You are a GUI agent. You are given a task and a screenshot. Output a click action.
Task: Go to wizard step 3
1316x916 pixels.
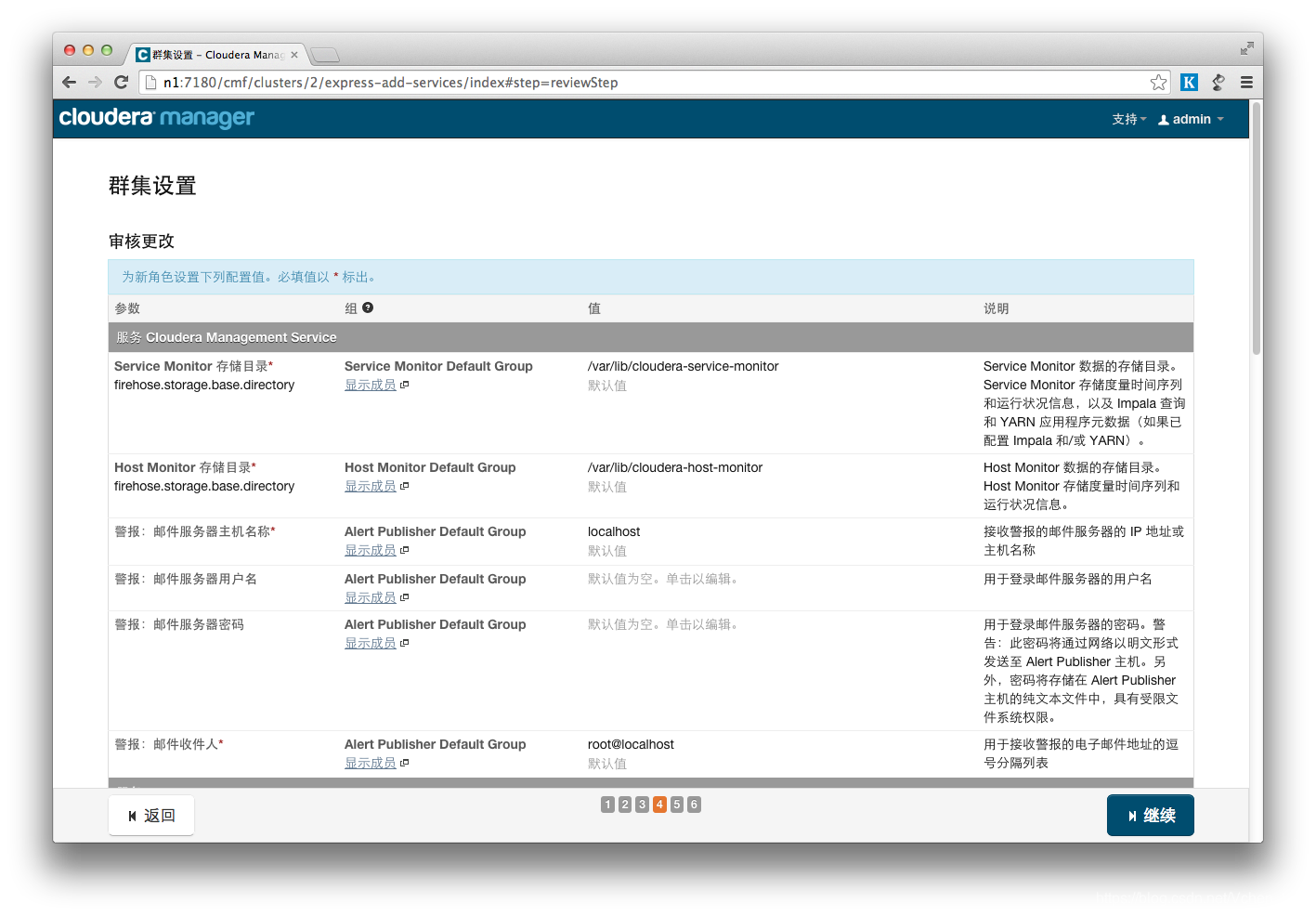coord(642,805)
